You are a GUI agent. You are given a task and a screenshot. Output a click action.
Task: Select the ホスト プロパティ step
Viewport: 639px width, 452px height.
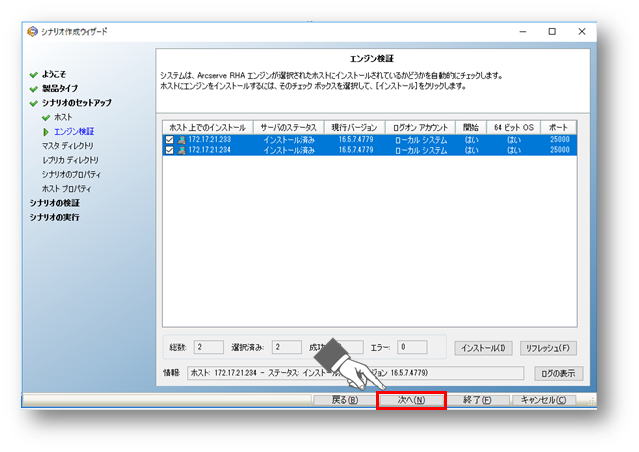tap(66, 189)
